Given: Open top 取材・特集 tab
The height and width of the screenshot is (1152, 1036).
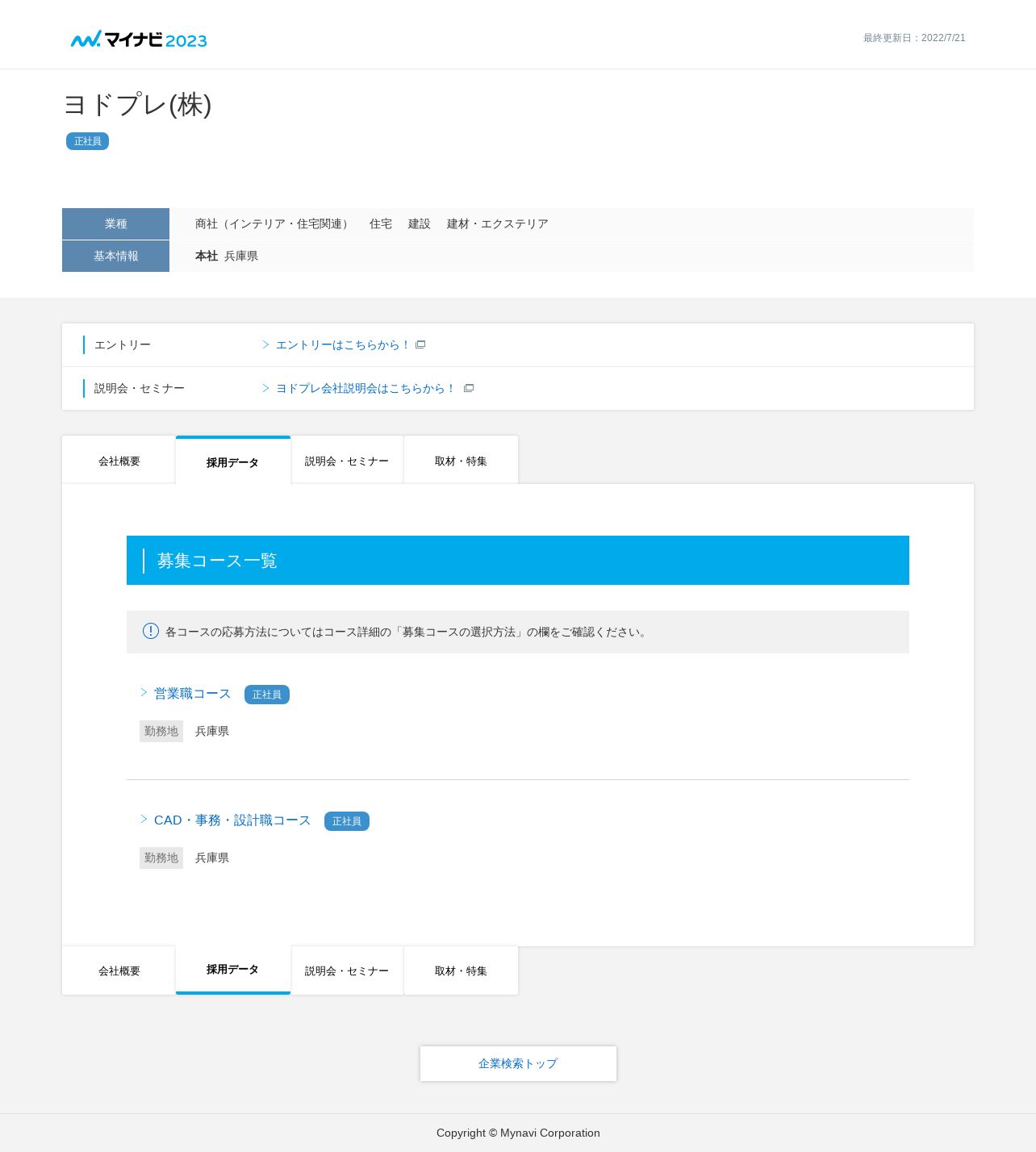Looking at the screenshot, I should (x=461, y=461).
